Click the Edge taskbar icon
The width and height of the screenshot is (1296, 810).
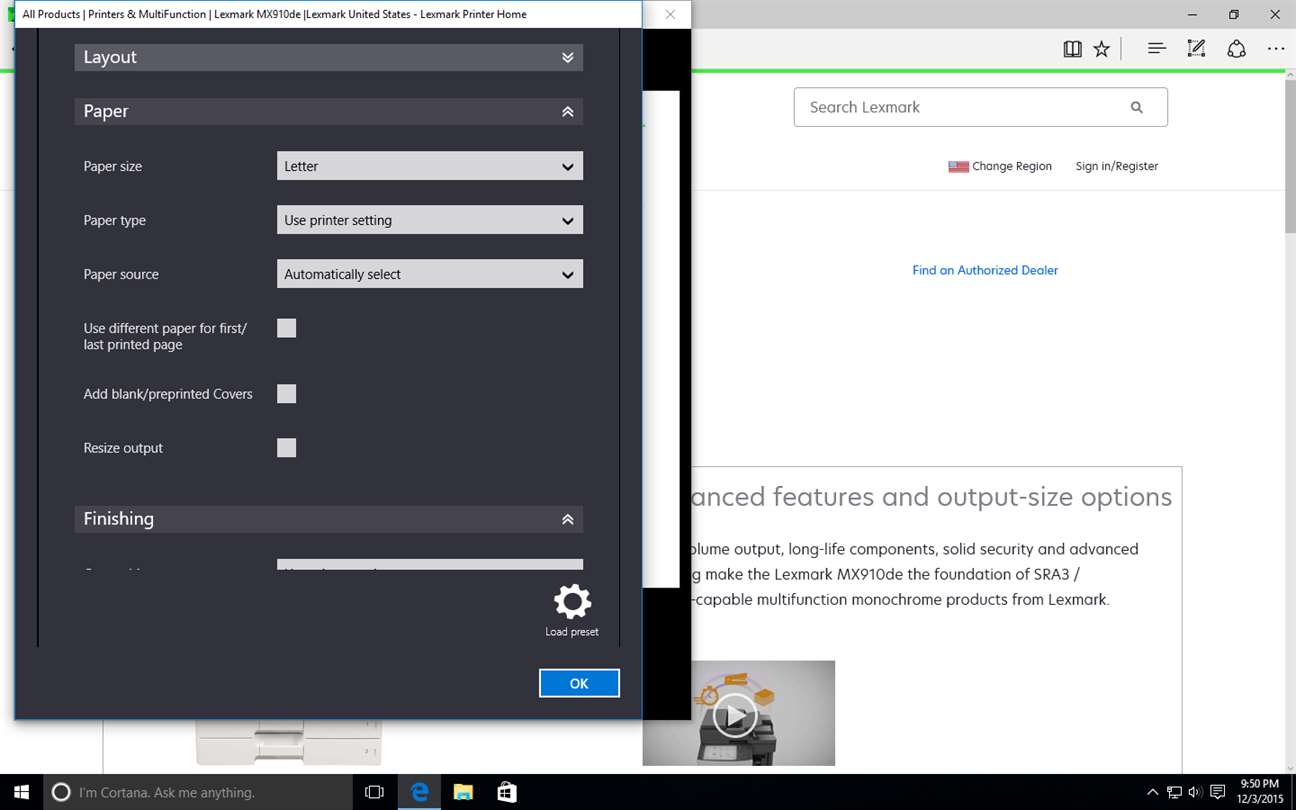pyautogui.click(x=419, y=792)
